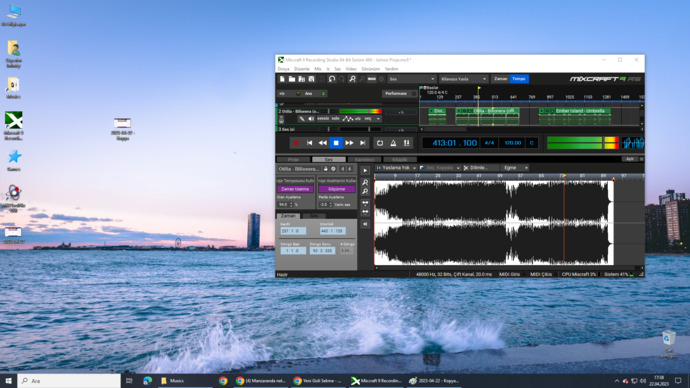The width and height of the screenshot is (690, 388).
Task: Jump to end with transport button
Action: click(362, 143)
